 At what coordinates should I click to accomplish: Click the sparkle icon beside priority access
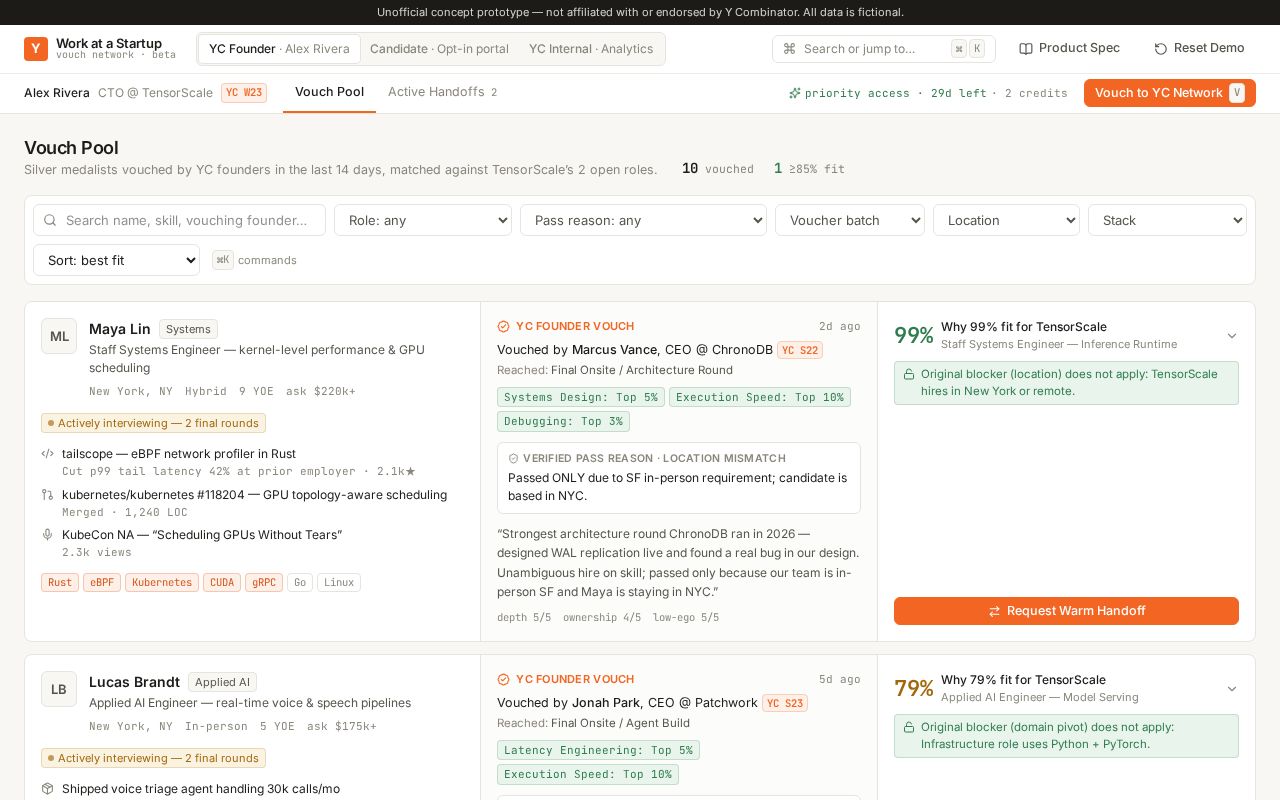tap(795, 93)
